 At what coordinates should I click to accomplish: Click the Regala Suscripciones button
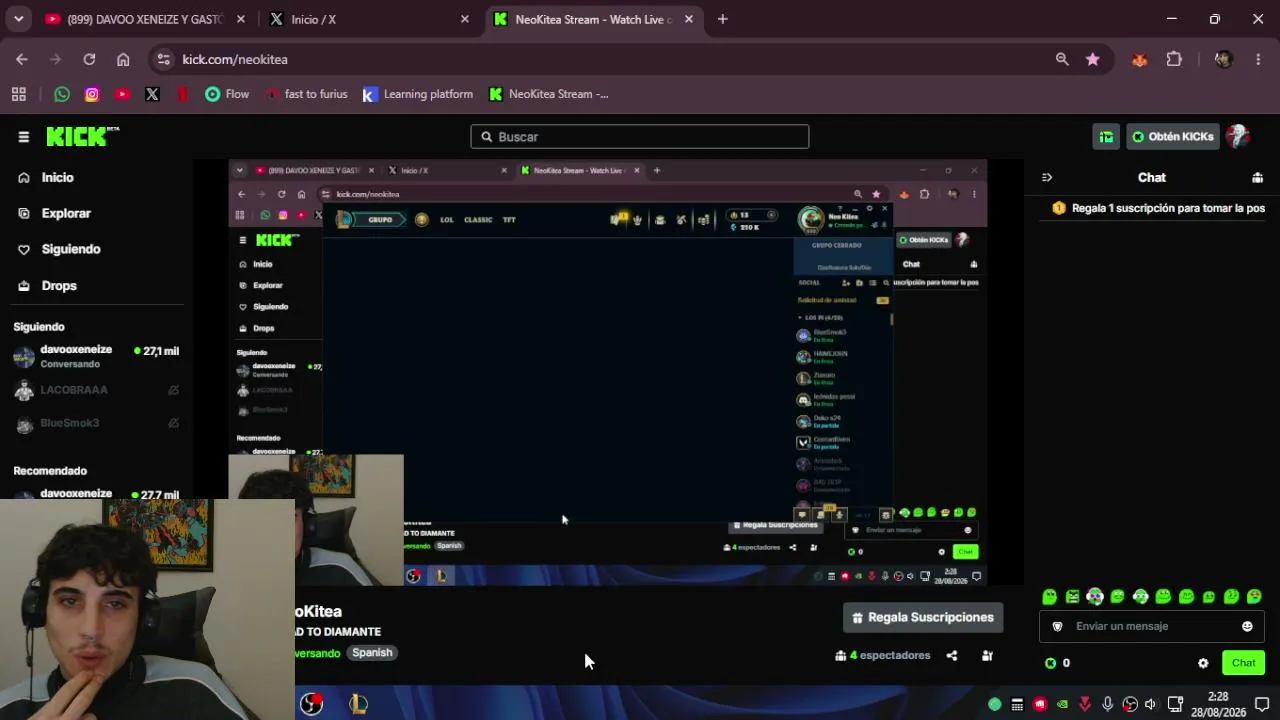click(x=923, y=618)
